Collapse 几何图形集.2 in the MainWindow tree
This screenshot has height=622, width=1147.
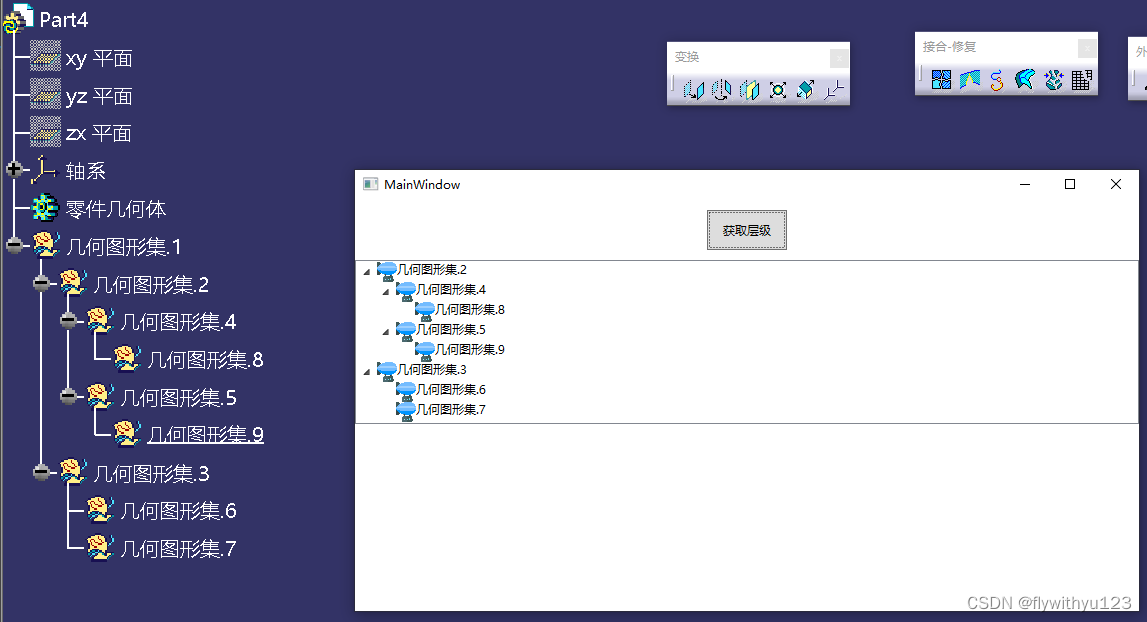pyautogui.click(x=367, y=271)
